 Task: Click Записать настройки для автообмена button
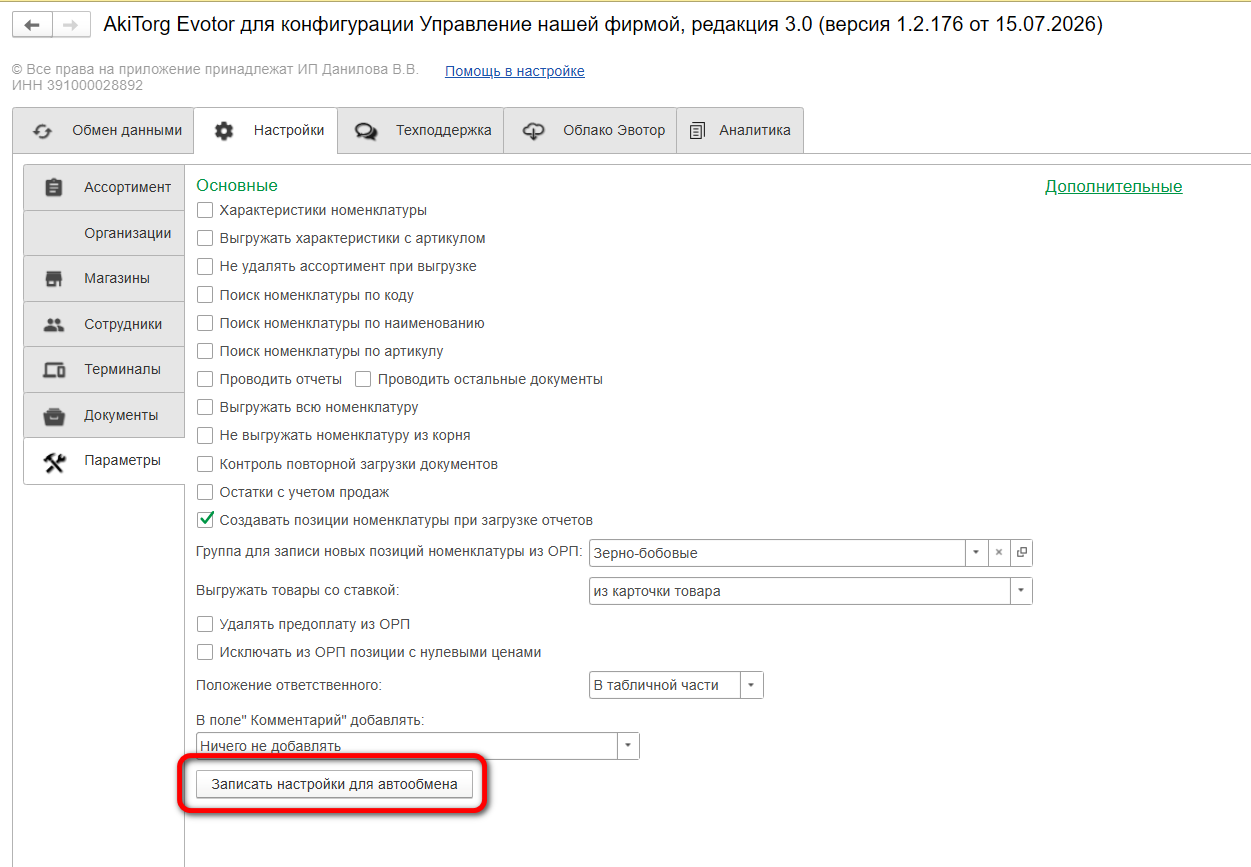point(334,785)
